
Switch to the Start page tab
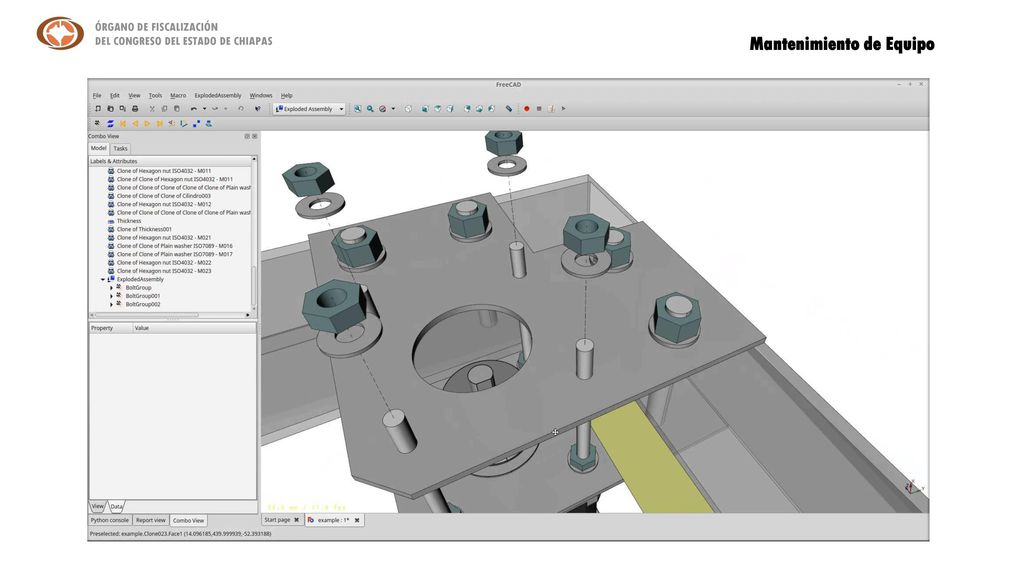tap(281, 520)
